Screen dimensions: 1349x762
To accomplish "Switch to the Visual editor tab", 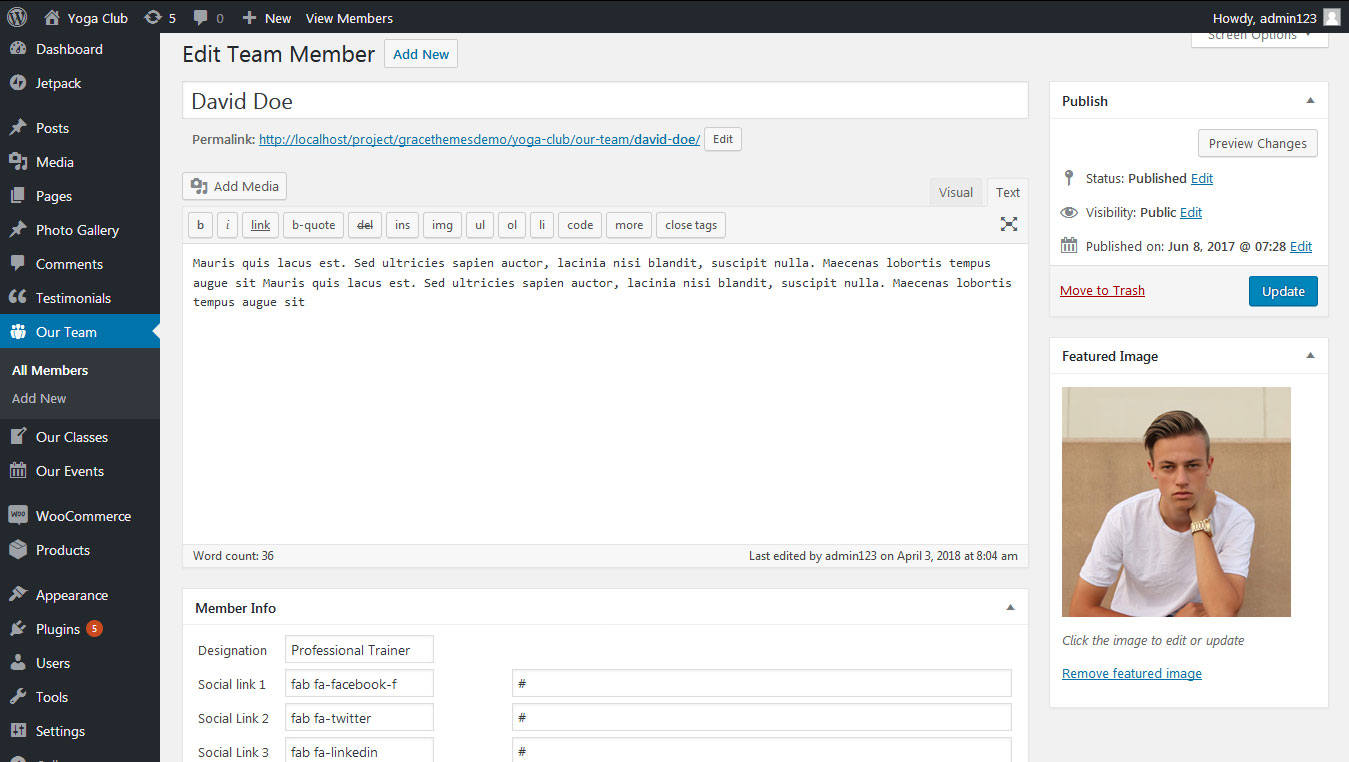I will tap(955, 193).
